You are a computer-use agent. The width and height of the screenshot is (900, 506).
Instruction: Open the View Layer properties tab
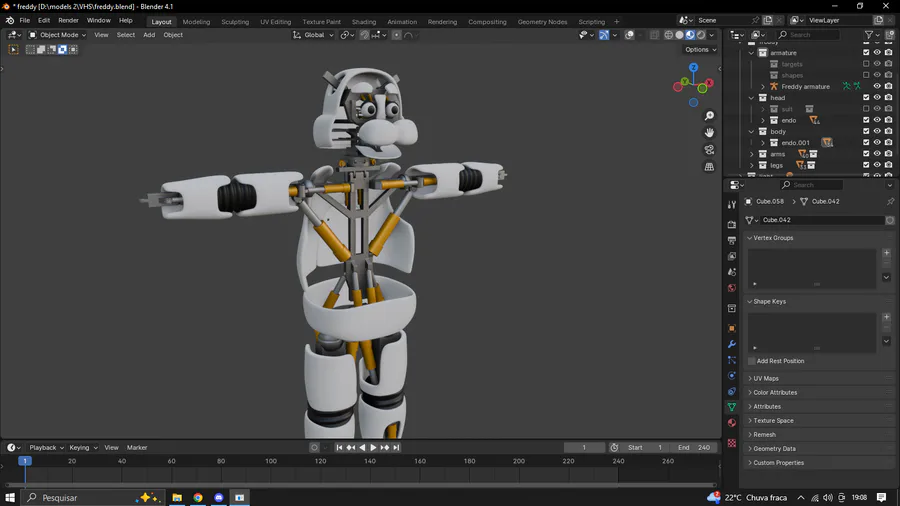[732, 256]
